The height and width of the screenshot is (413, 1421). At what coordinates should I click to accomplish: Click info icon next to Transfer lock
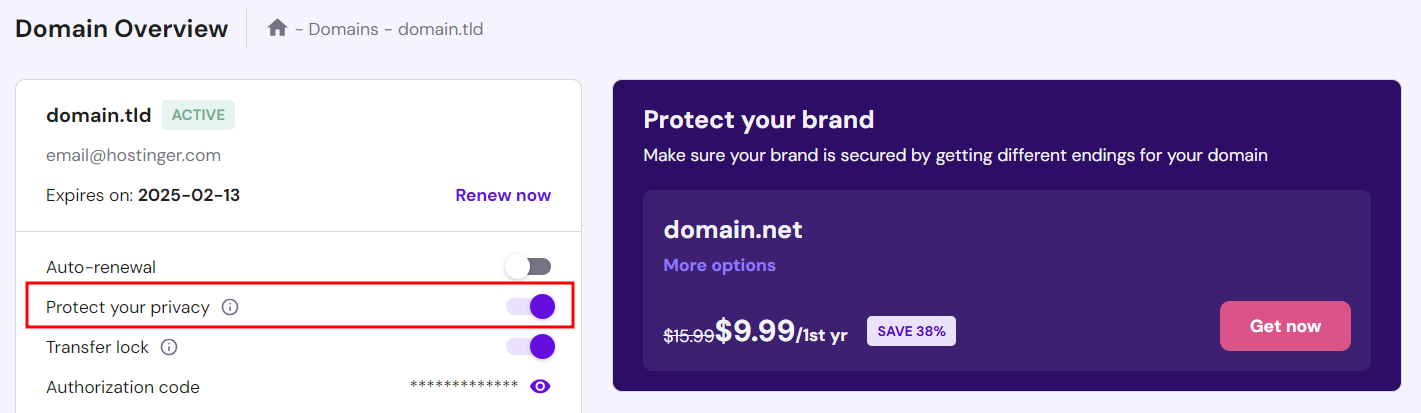coord(169,347)
